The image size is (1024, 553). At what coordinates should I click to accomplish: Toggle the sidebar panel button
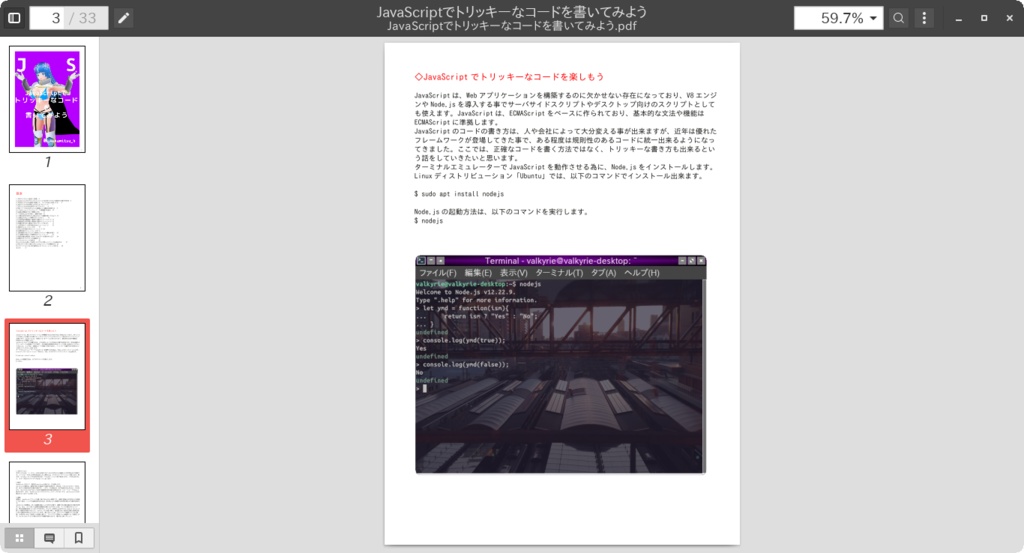tap(14, 18)
